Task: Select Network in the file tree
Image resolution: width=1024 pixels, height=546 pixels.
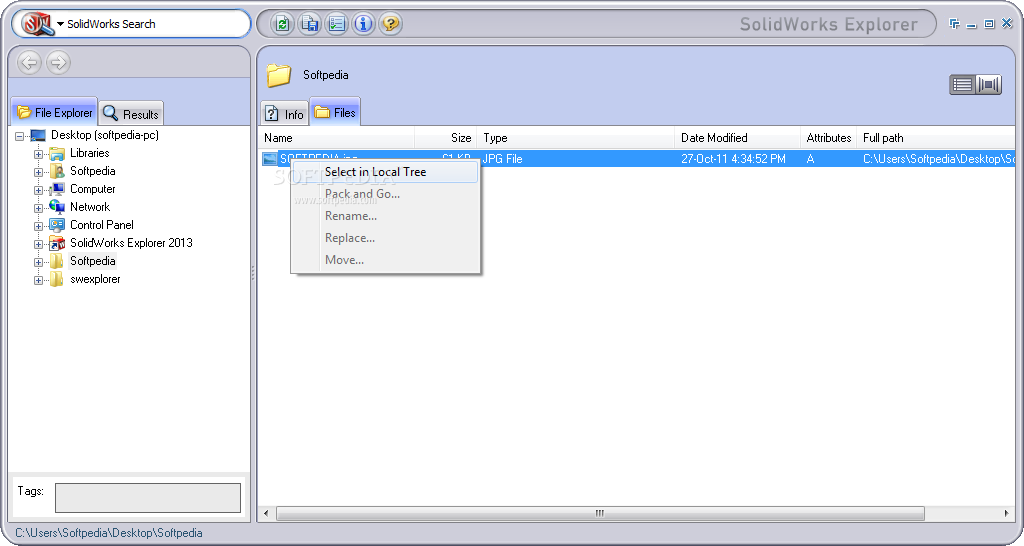Action: [x=90, y=207]
